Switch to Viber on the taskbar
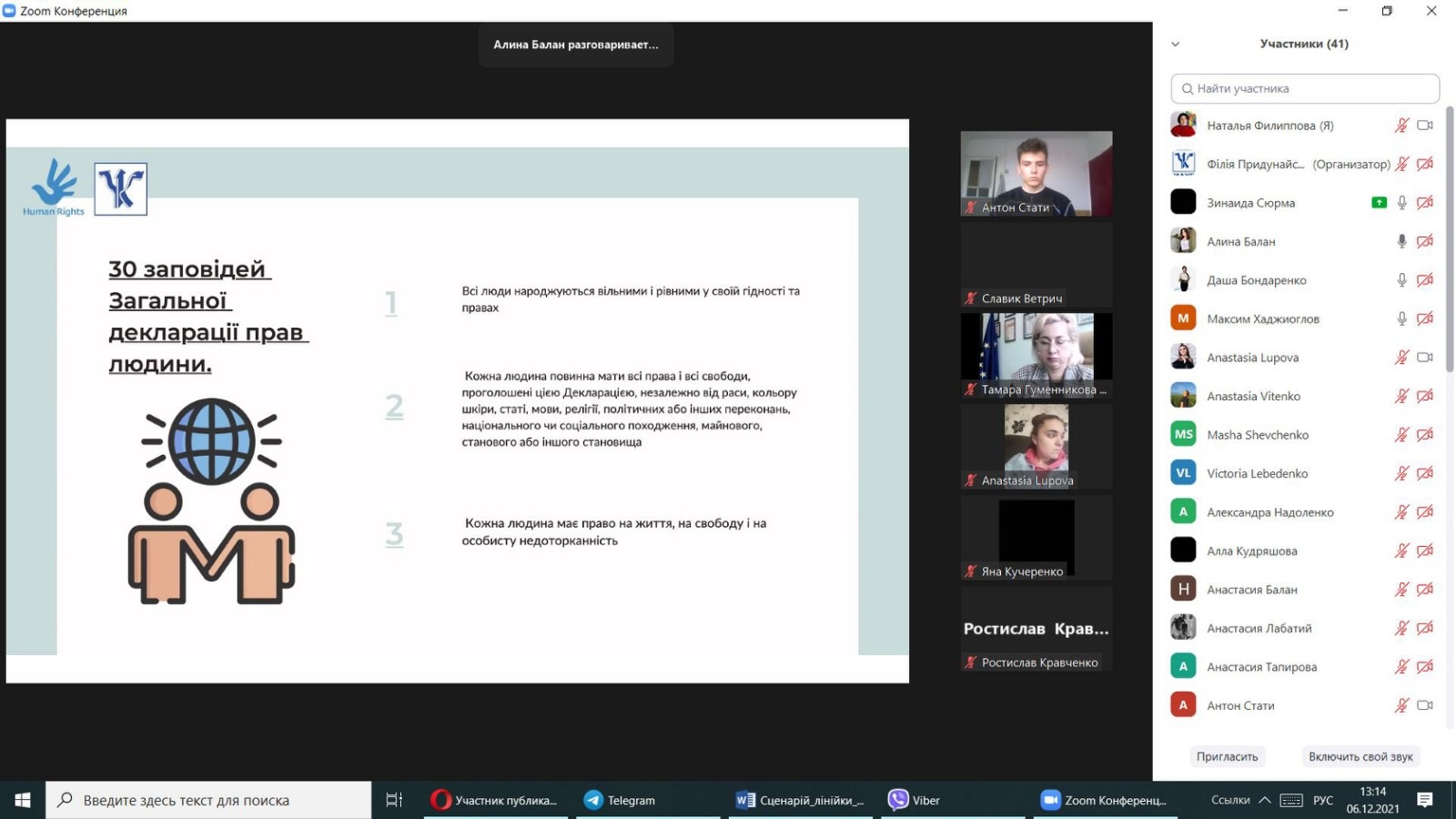The height and width of the screenshot is (819, 1456). 952,800
